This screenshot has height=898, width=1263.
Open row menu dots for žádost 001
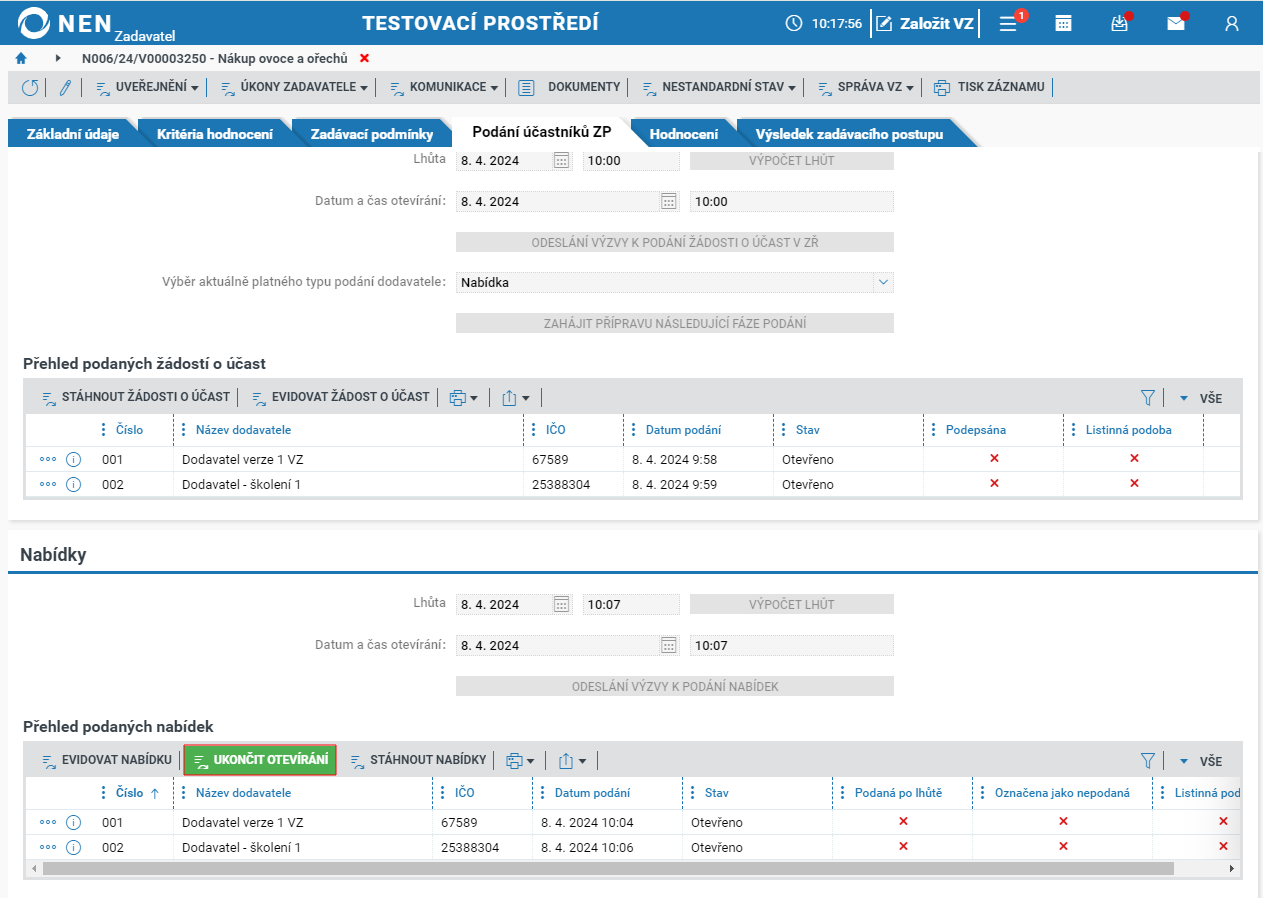(48, 459)
